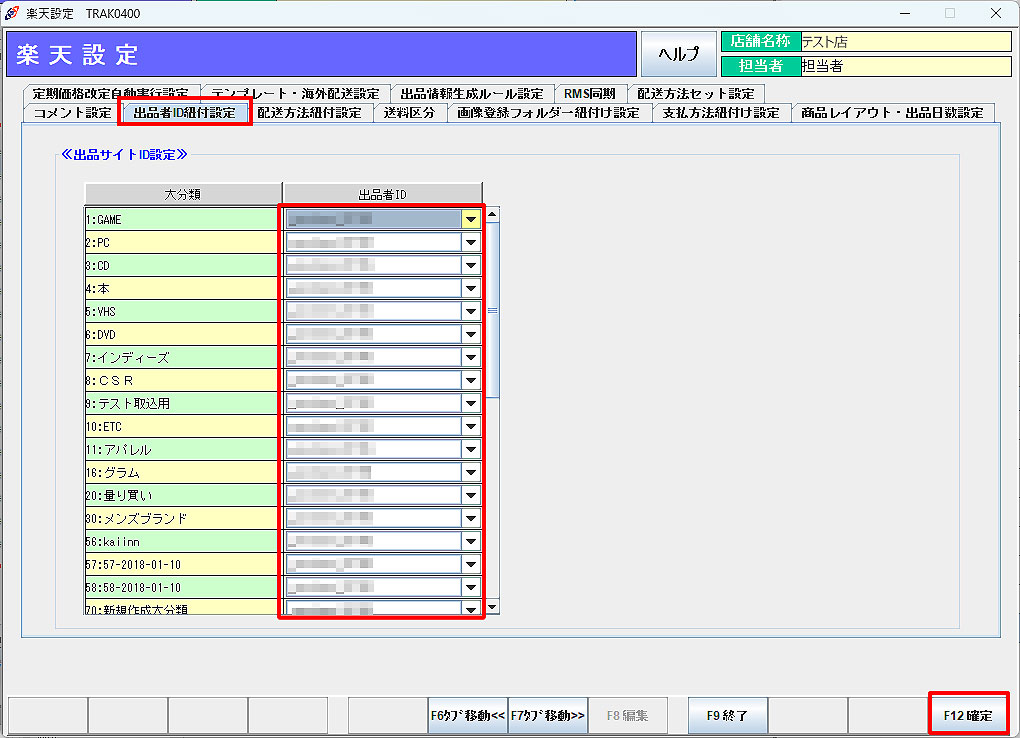Expand the seller ID dropdown for 1:GAME
The width and height of the screenshot is (1020, 738).
(471, 219)
